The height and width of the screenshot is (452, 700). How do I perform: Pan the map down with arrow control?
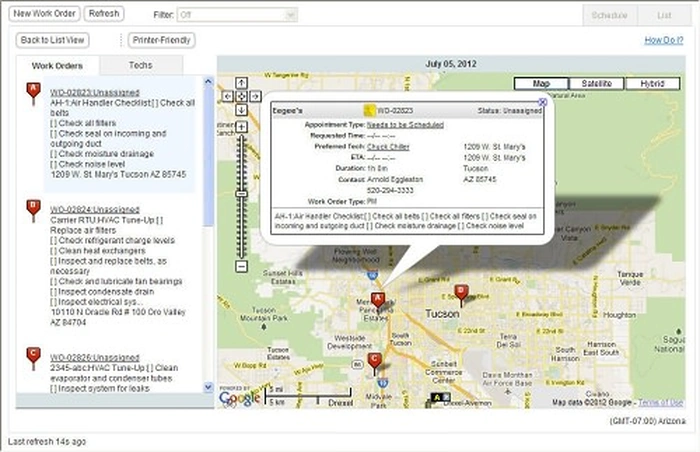pos(241,109)
